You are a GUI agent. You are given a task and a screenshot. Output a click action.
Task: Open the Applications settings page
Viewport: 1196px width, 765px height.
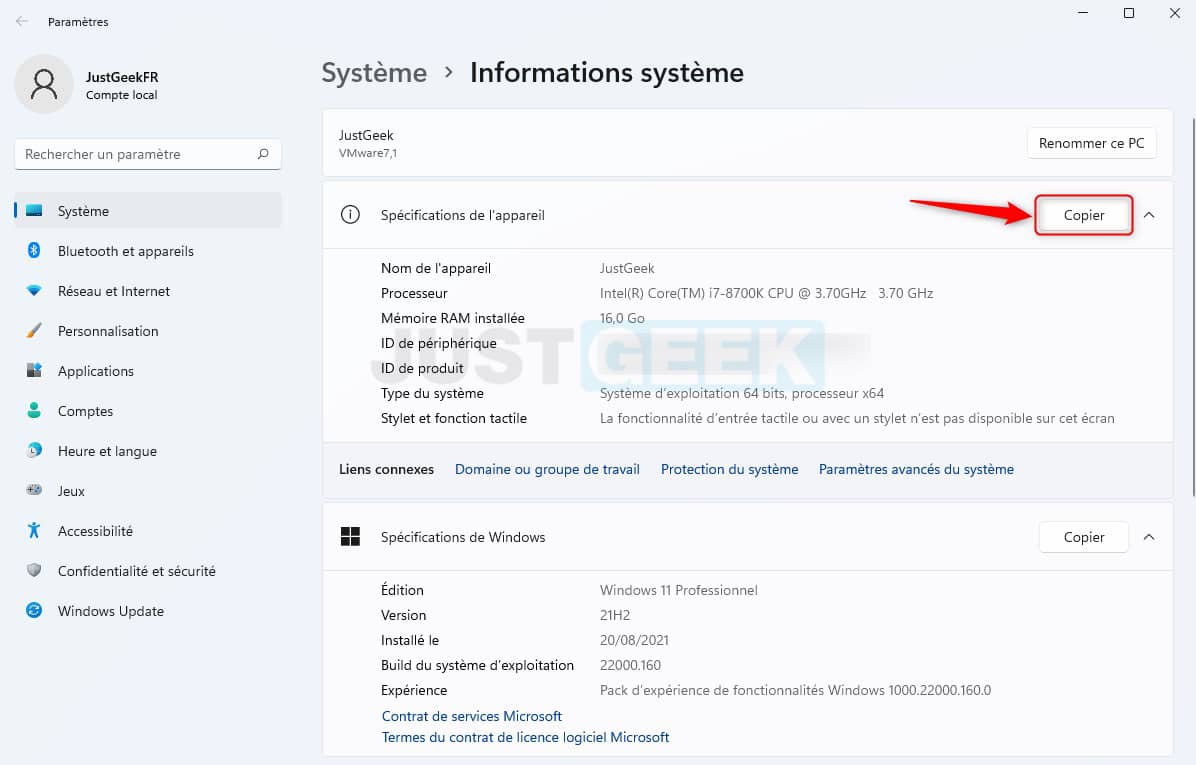pos(148,371)
